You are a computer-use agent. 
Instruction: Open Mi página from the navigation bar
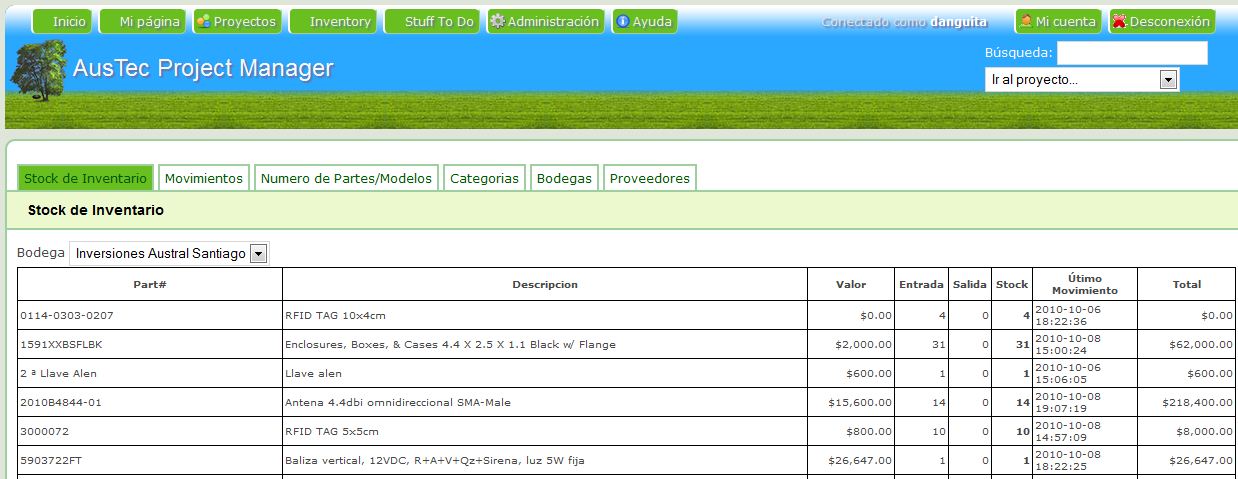[143, 21]
